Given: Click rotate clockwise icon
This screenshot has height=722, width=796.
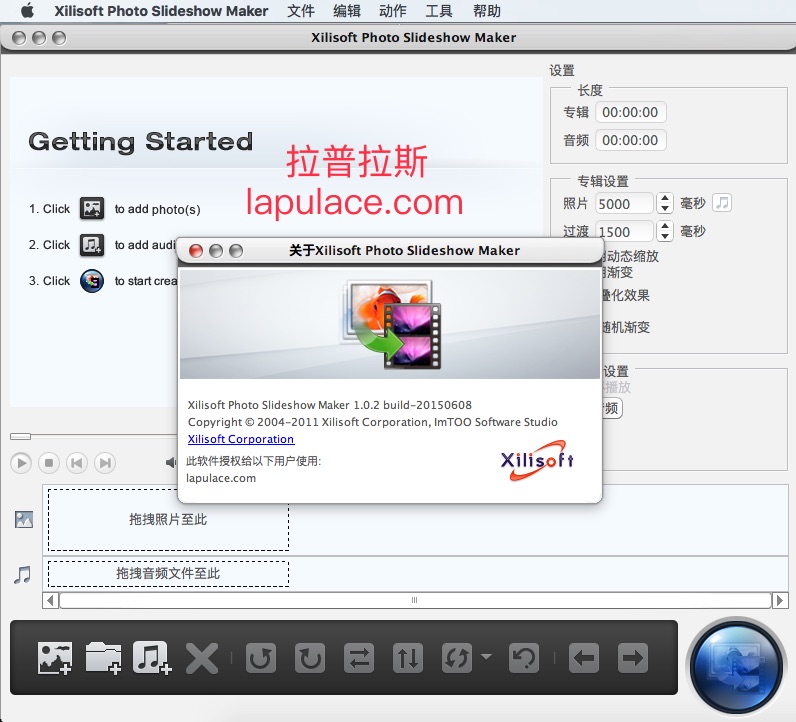Looking at the screenshot, I should click(310, 658).
